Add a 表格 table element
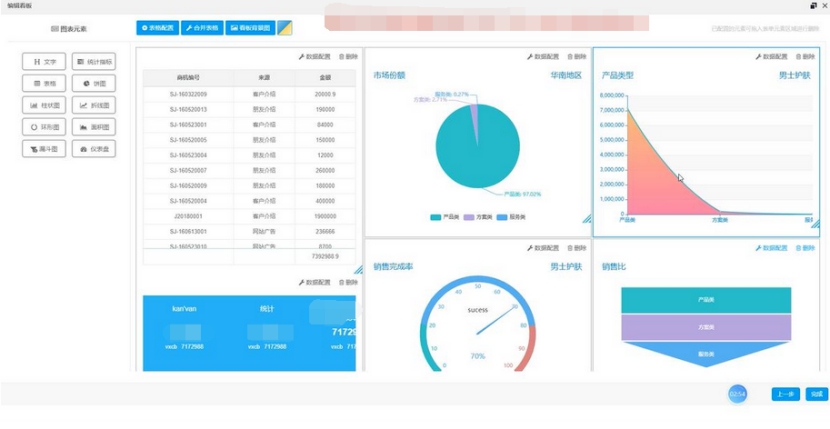 44,83
